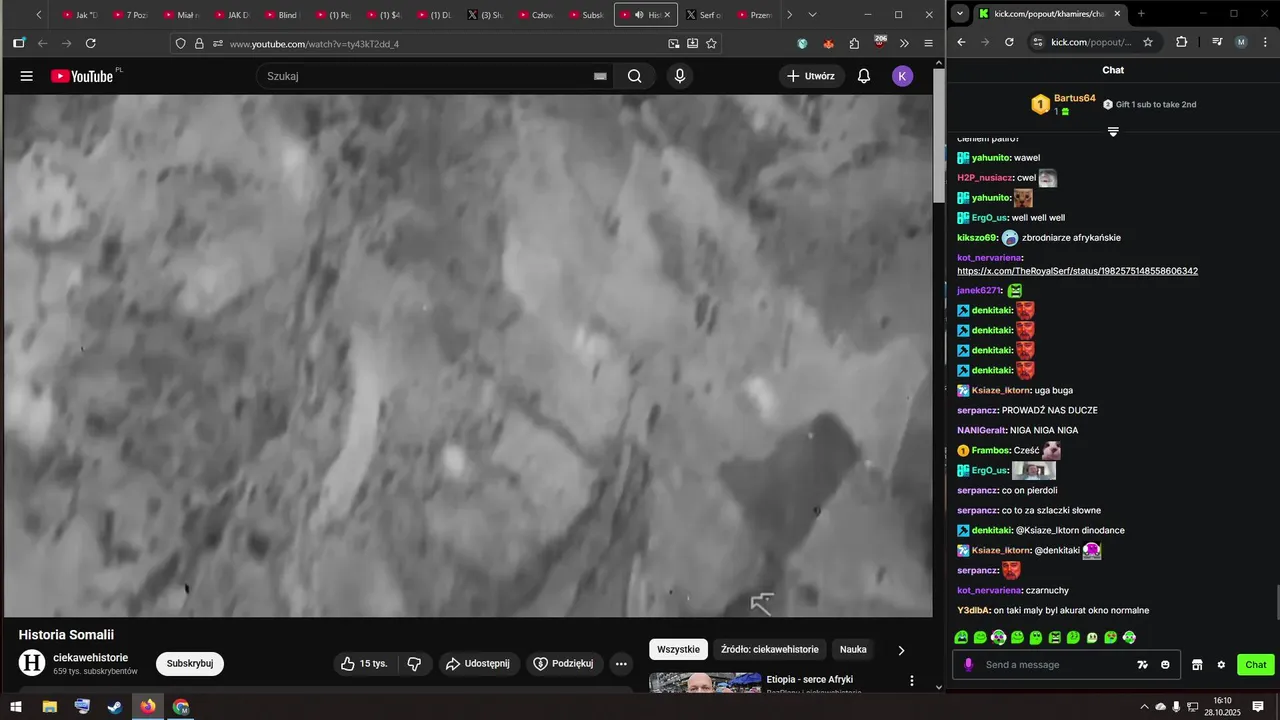Open File Explorer from taskbar
The width and height of the screenshot is (1280, 720).
(49, 706)
